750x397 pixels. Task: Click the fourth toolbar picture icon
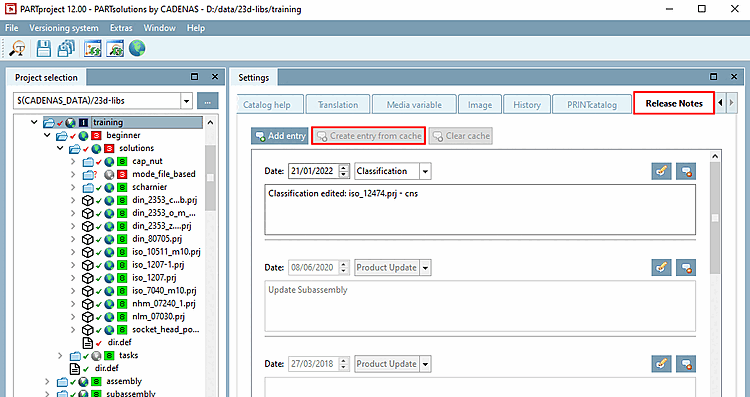pos(93,48)
